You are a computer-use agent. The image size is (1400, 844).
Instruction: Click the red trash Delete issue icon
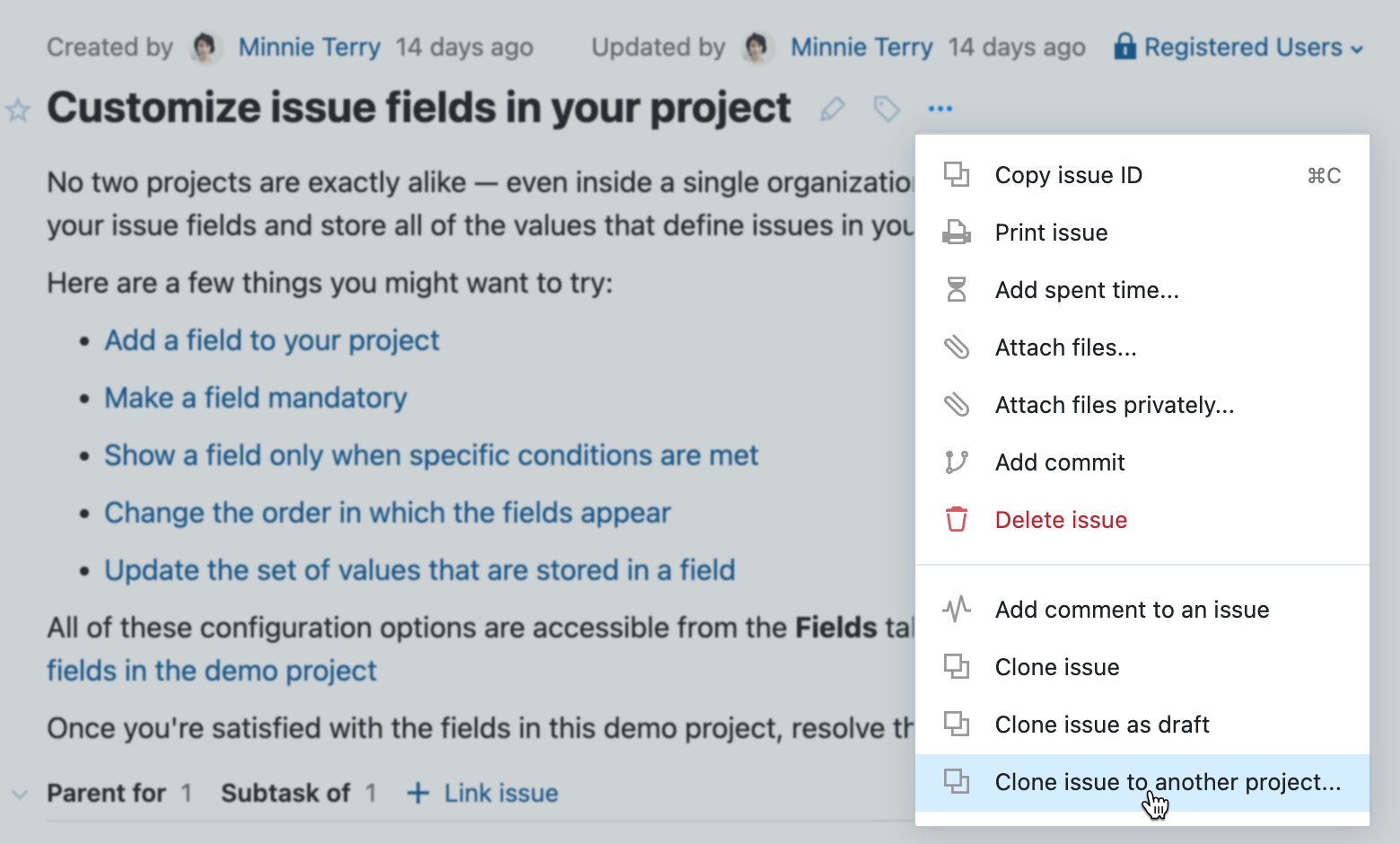pos(956,520)
